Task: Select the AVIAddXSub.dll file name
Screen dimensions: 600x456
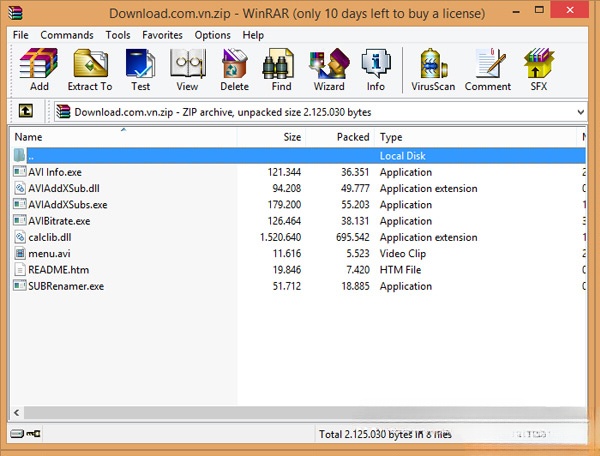Action: [64, 188]
